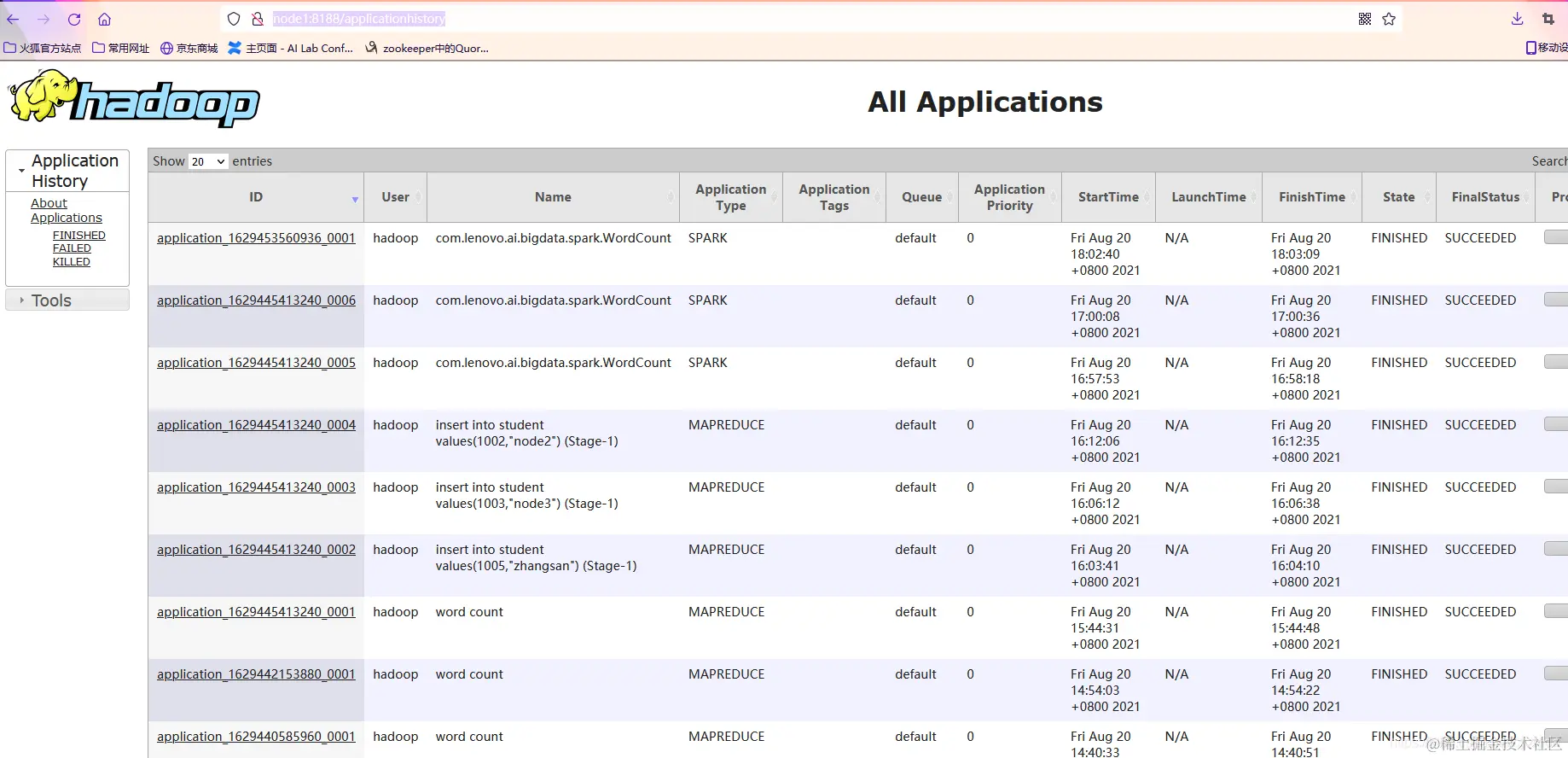Sort by Application Tags column header
1568x758 pixels.
pyautogui.click(x=834, y=197)
